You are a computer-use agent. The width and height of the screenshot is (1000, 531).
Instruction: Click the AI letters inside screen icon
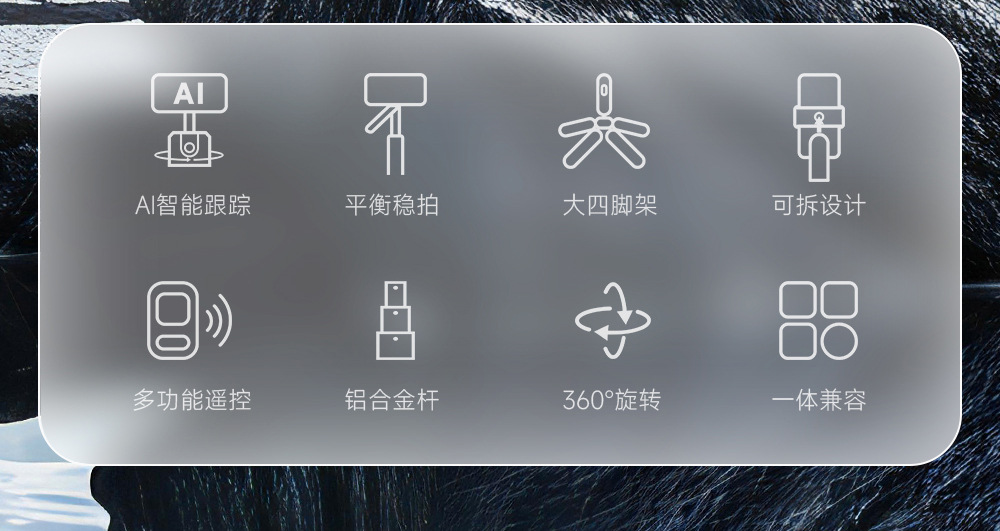[x=189, y=94]
